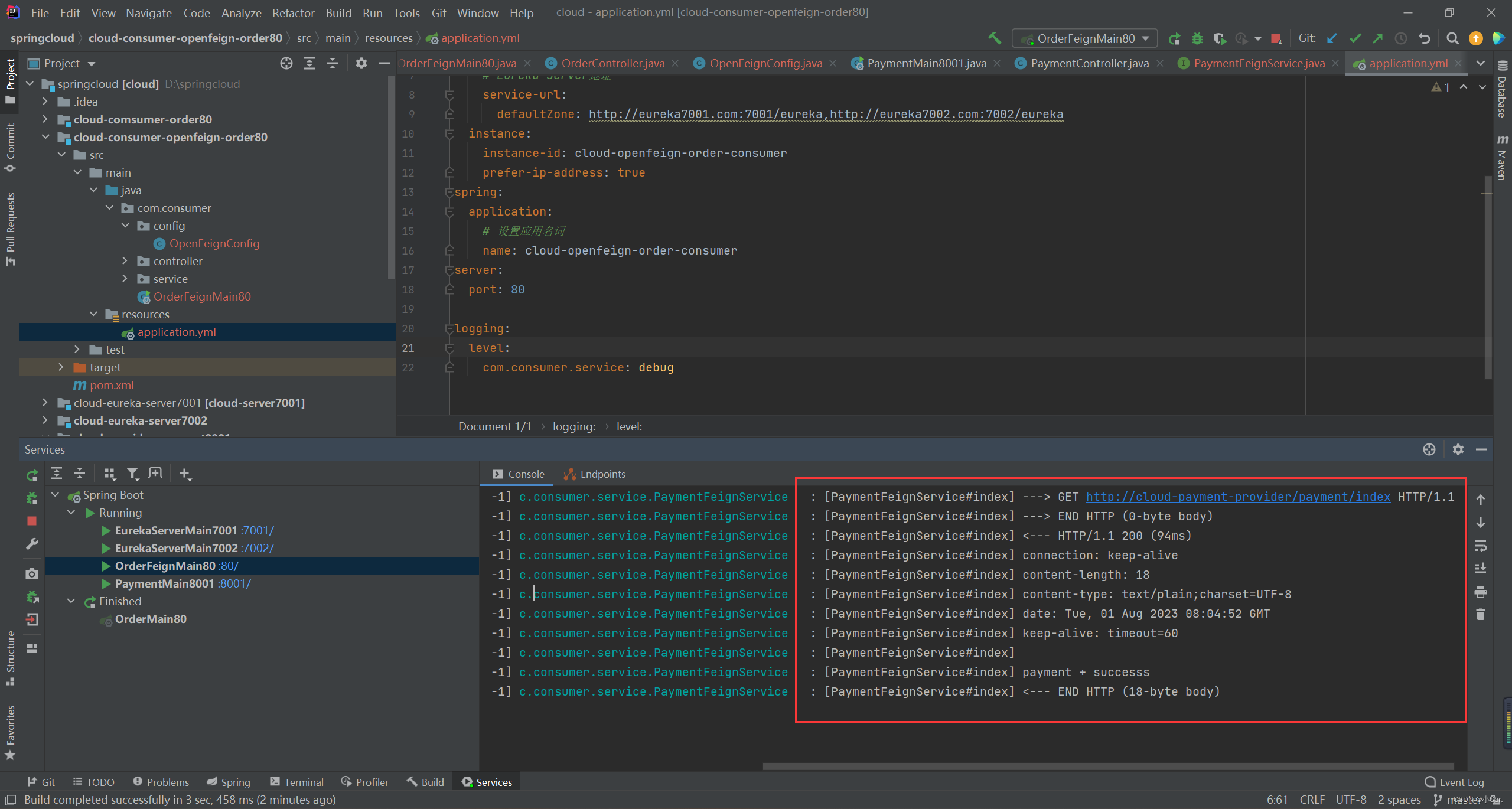The image size is (1512, 809).
Task: Toggle the Filter option in Services toolbar
Action: [132, 474]
